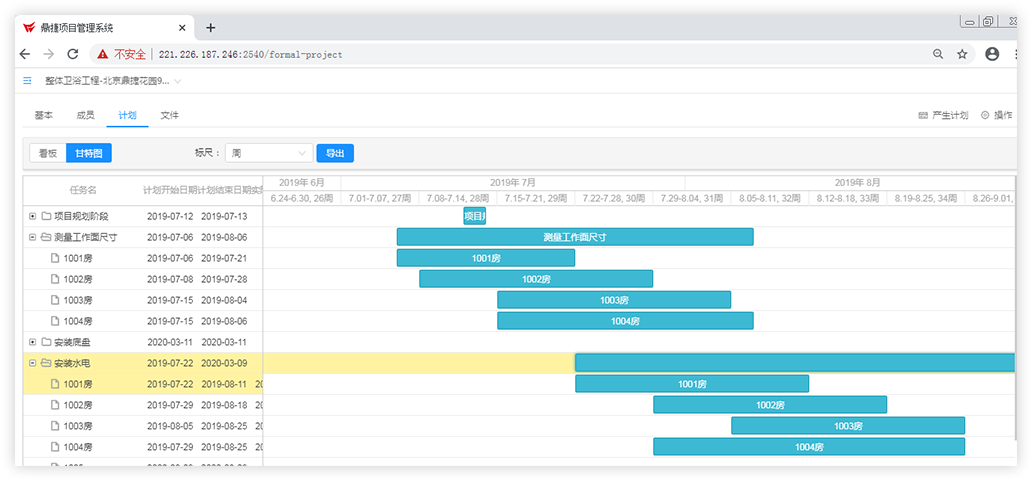
Task: Open the Chrome user profile icon
Action: coord(992,54)
